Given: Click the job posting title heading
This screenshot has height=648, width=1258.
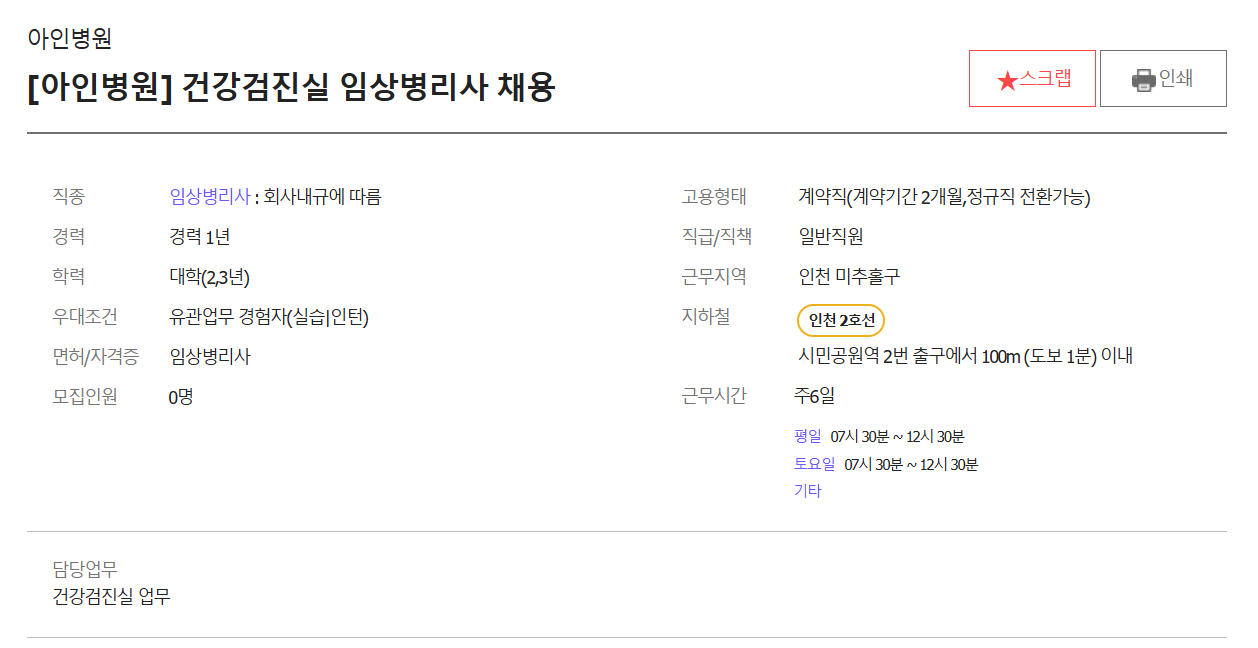Looking at the screenshot, I should 291,88.
